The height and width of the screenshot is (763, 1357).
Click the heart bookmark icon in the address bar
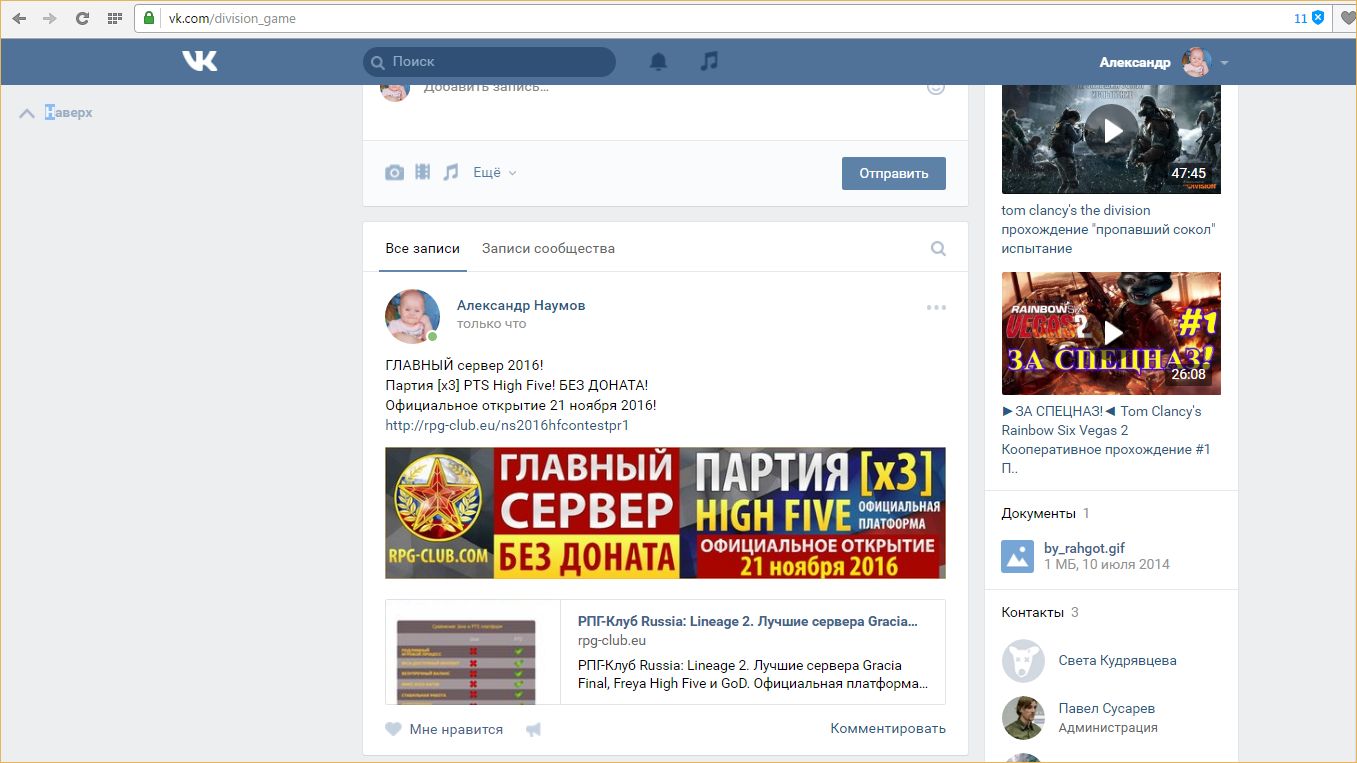pyautogui.click(x=1347, y=18)
